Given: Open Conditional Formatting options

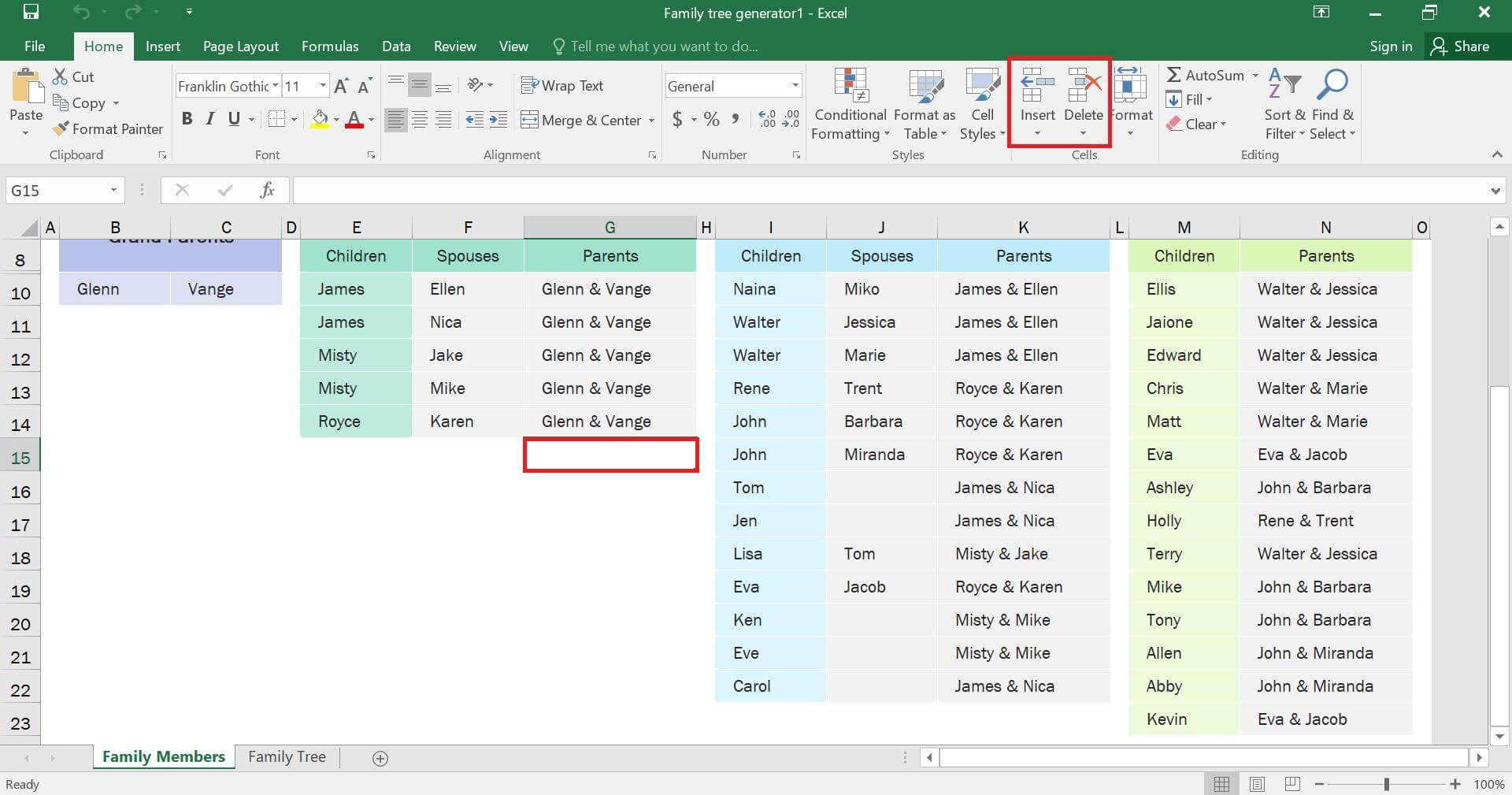Looking at the screenshot, I should point(849,103).
